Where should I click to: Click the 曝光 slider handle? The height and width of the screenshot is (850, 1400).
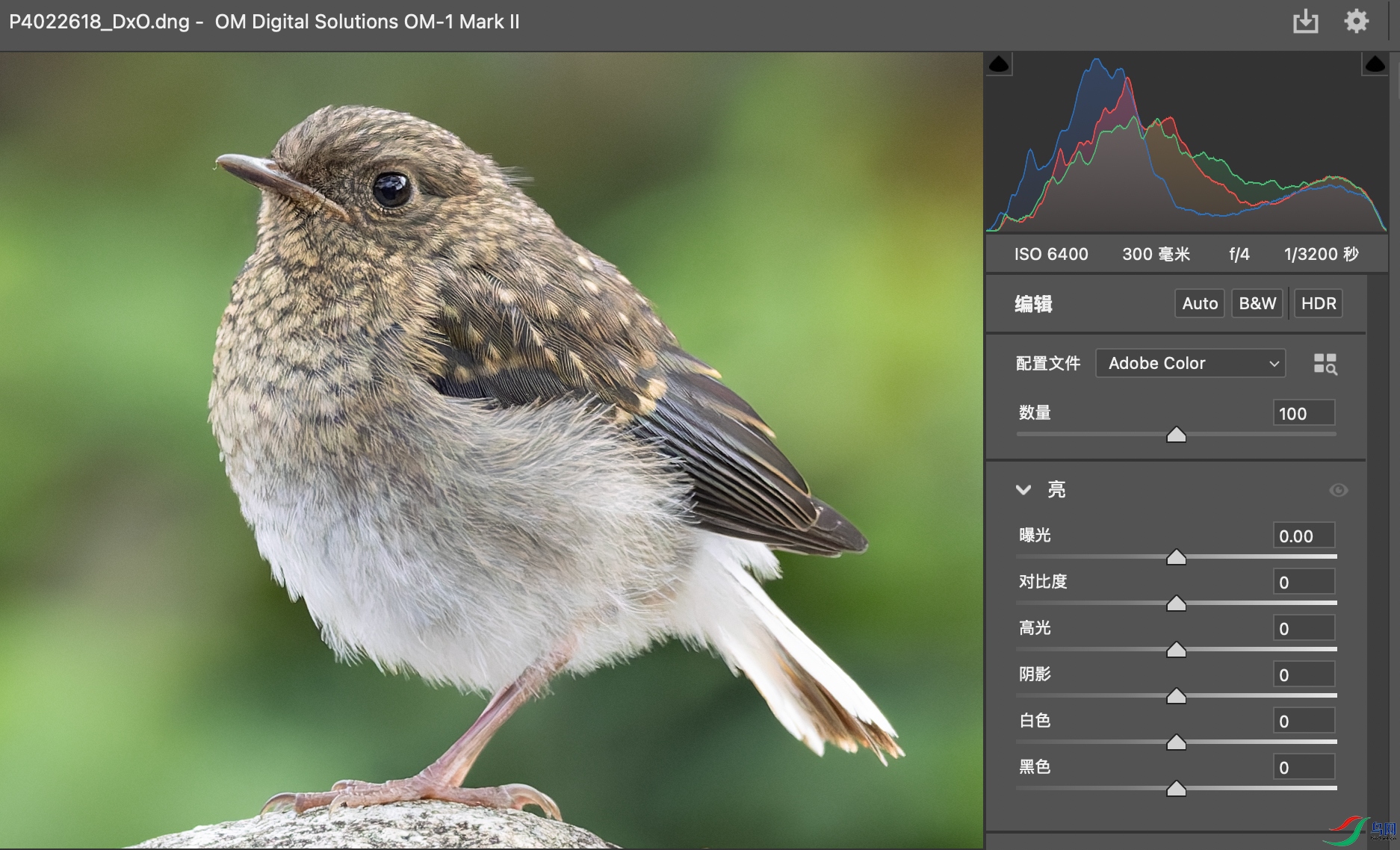[x=1176, y=557]
